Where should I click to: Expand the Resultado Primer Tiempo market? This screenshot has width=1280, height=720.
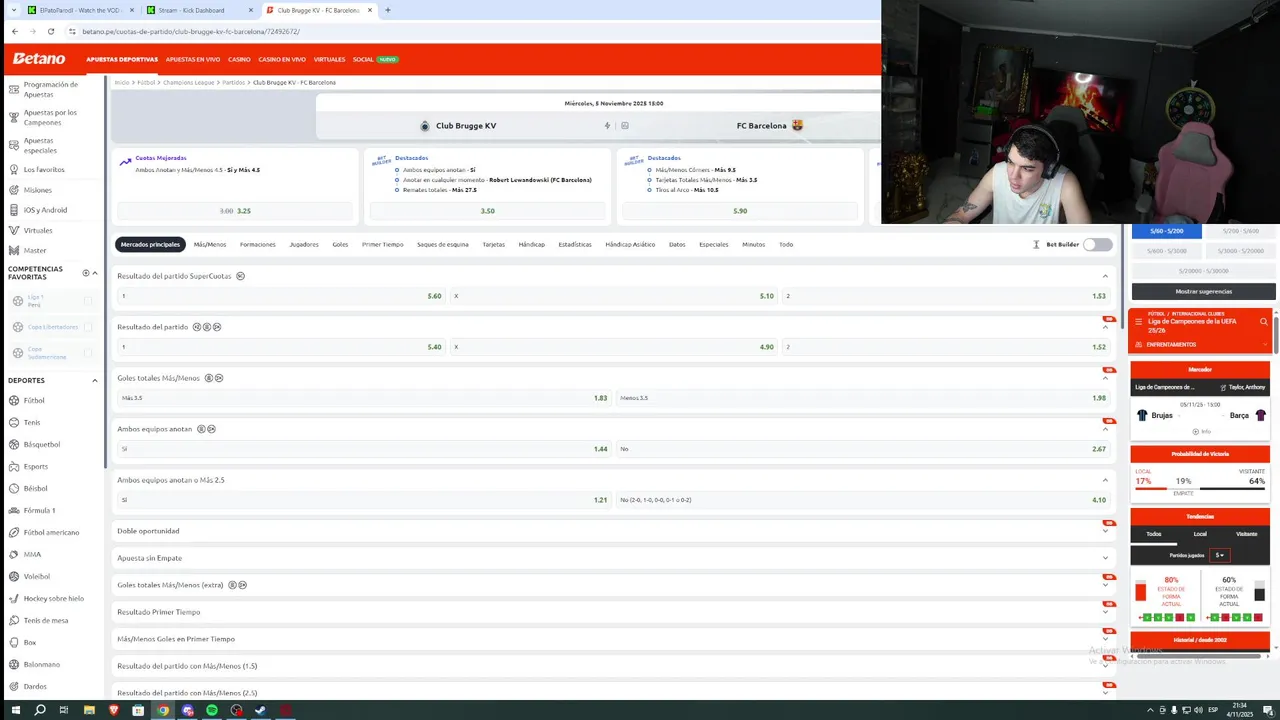point(1105,612)
